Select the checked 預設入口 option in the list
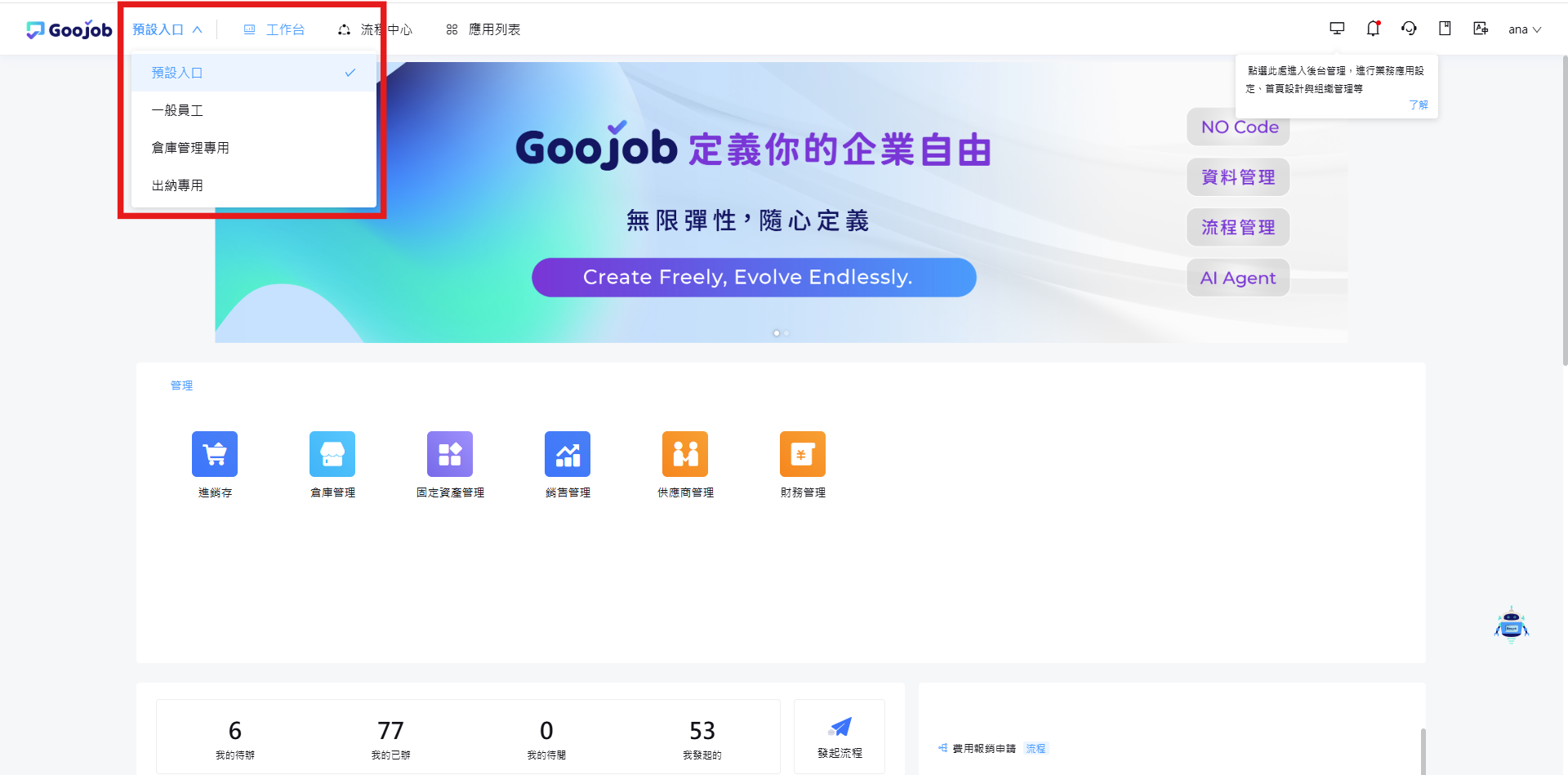 click(x=254, y=73)
